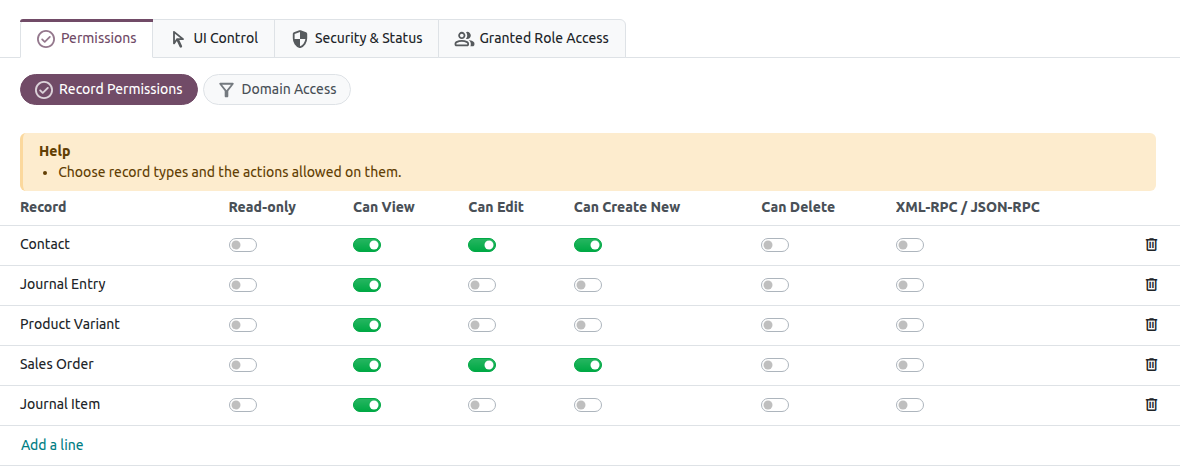Viewport: 1180px width, 467px height.
Task: Enable Can Create New for Journal Item
Action: [588, 405]
